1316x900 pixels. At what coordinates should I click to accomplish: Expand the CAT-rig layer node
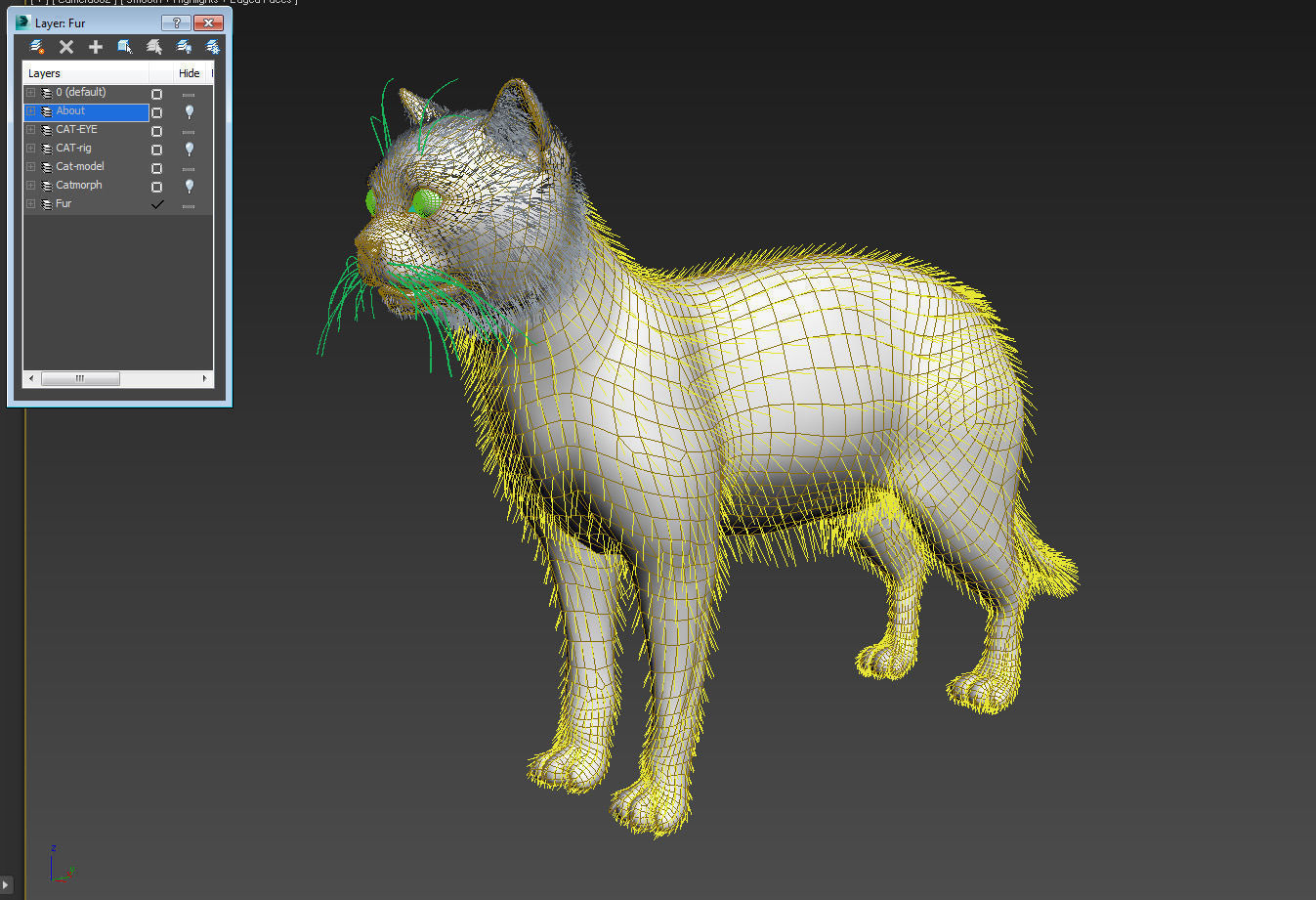tap(31, 149)
